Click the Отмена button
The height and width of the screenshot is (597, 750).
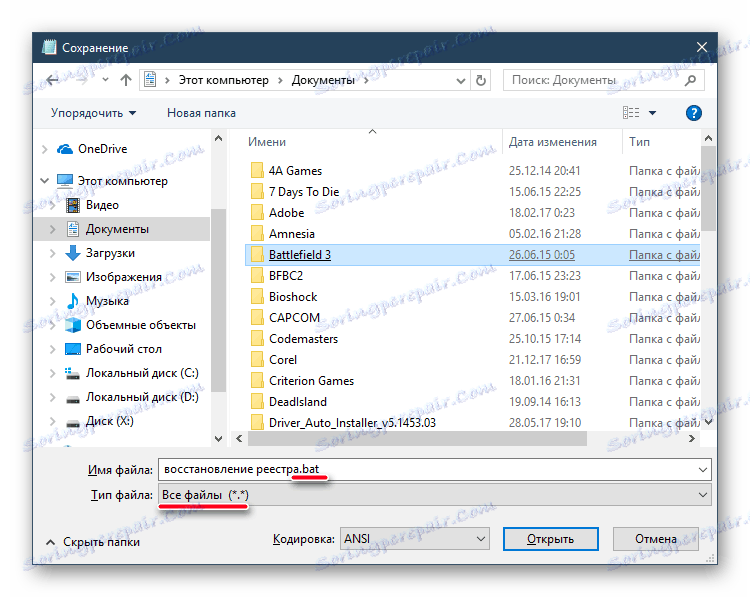pos(656,539)
